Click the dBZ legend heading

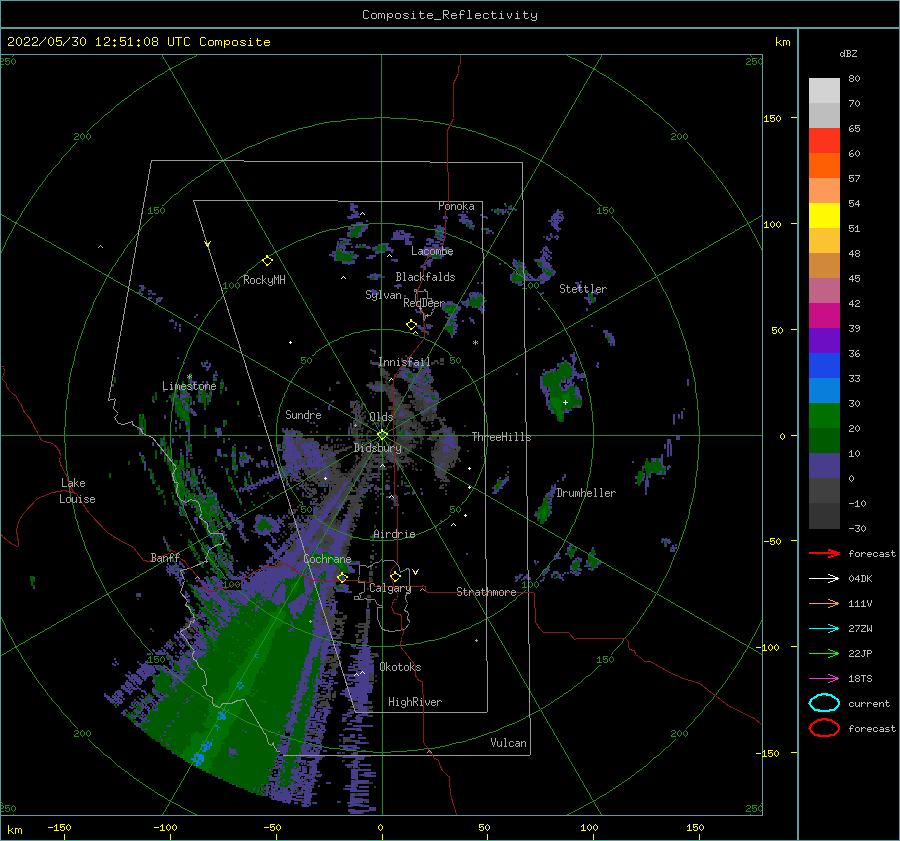848,53
